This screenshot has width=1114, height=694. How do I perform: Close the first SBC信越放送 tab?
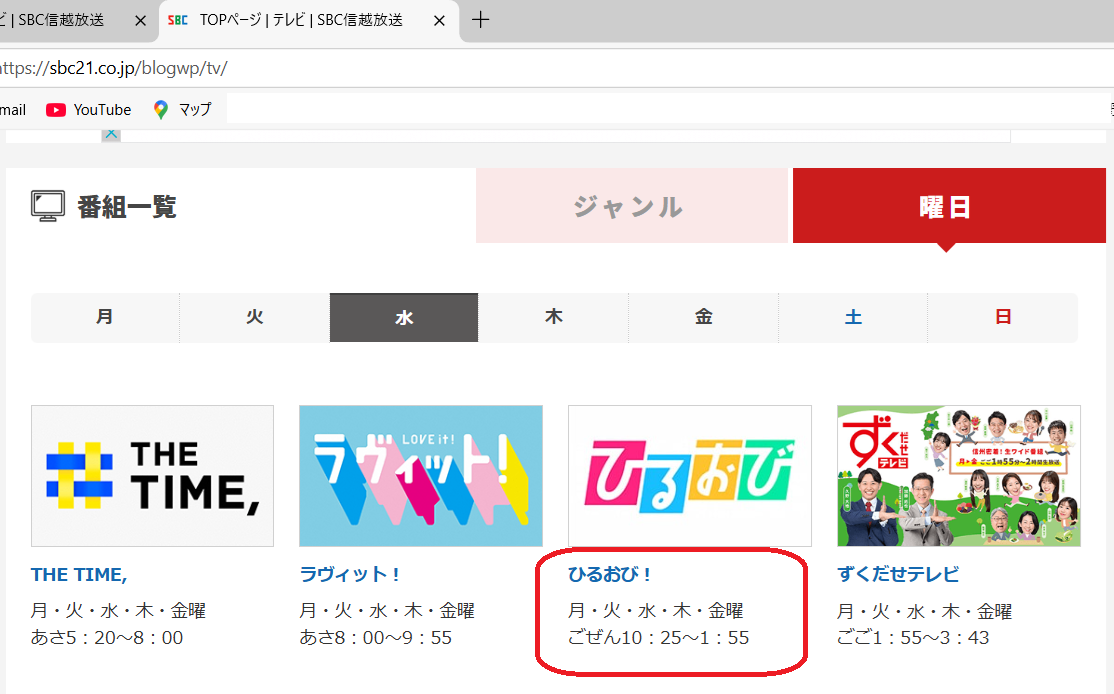[x=140, y=21]
